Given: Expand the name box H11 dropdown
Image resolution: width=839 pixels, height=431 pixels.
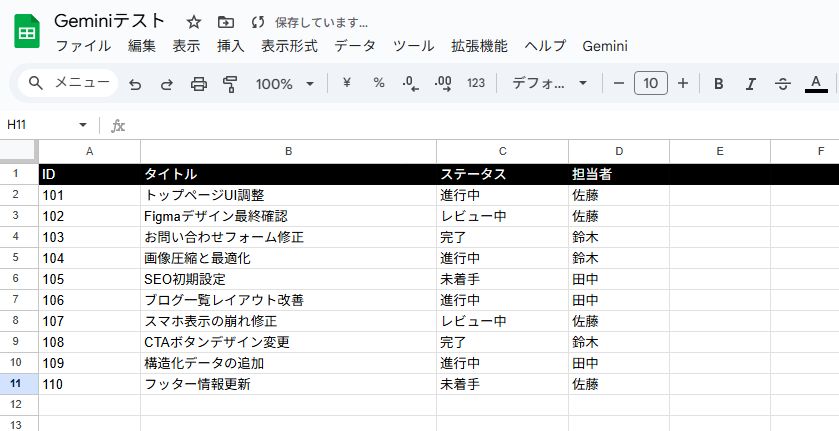Looking at the screenshot, I should pyautogui.click(x=83, y=125).
